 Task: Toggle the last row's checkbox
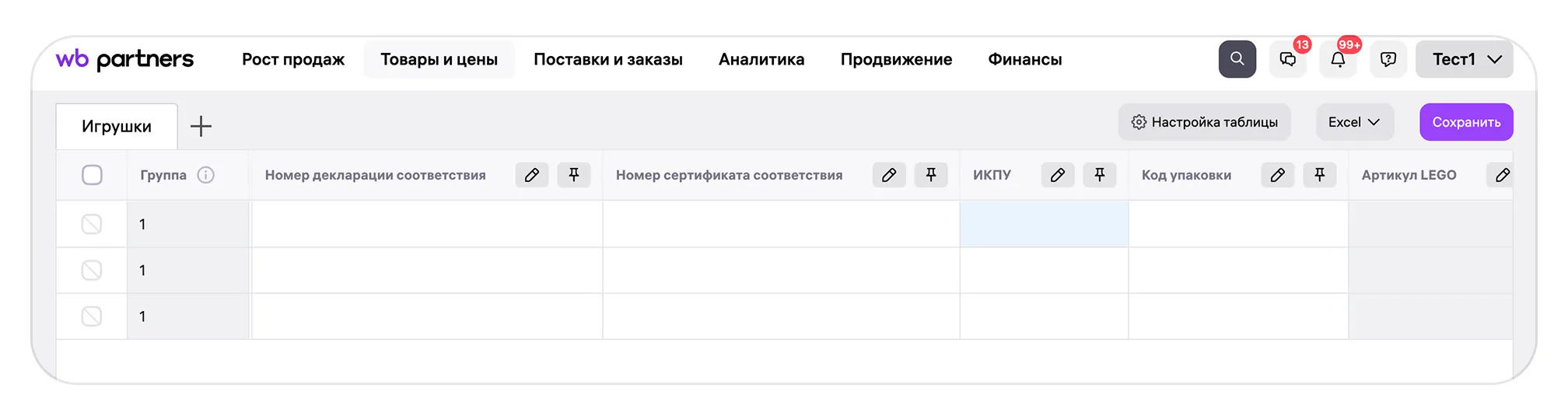92,317
